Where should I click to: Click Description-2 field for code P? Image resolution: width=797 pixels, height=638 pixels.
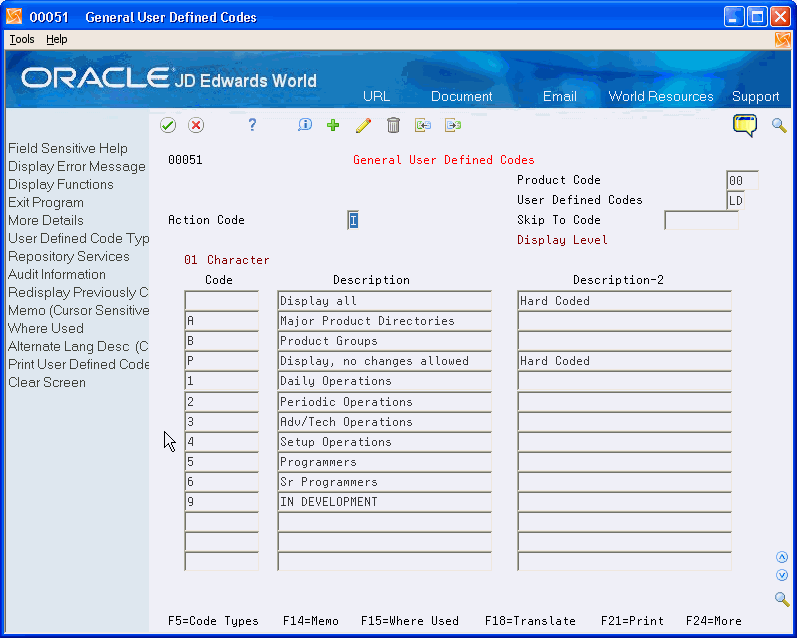coord(625,361)
